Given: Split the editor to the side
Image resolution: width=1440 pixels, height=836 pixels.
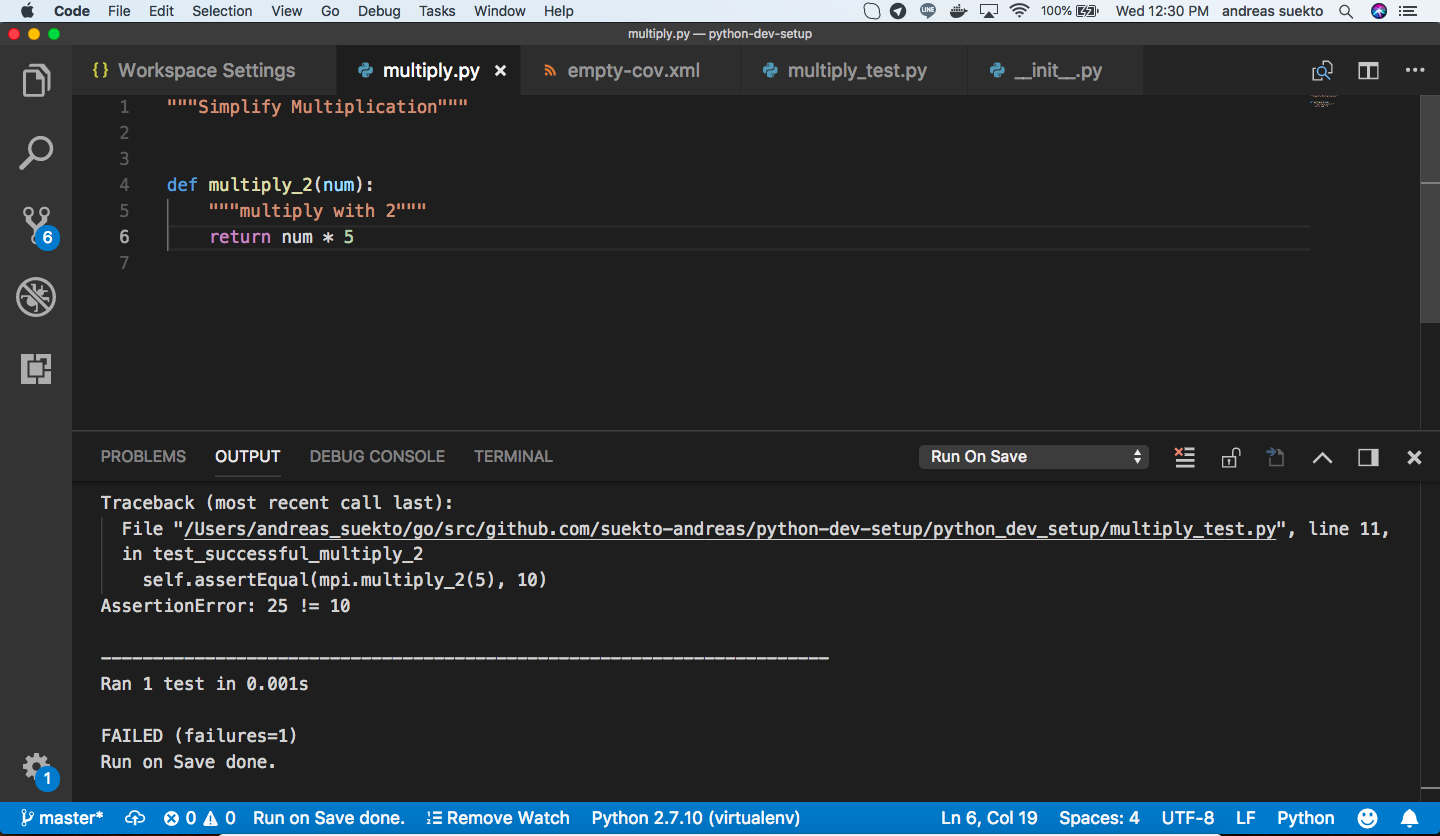Looking at the screenshot, I should (x=1368, y=71).
